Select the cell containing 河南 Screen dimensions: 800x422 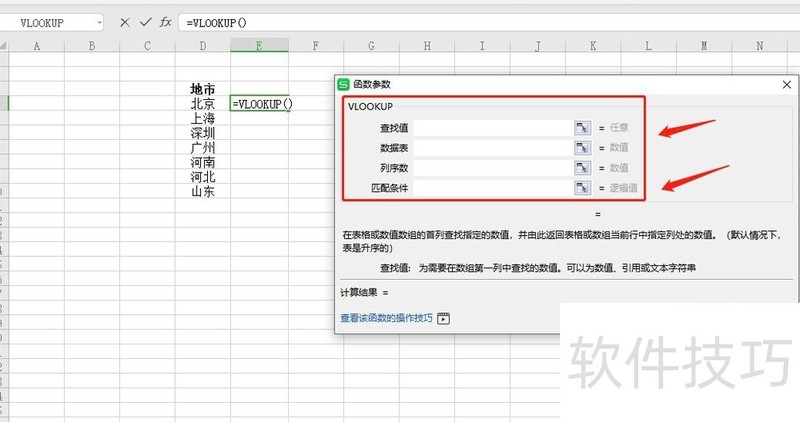point(203,162)
